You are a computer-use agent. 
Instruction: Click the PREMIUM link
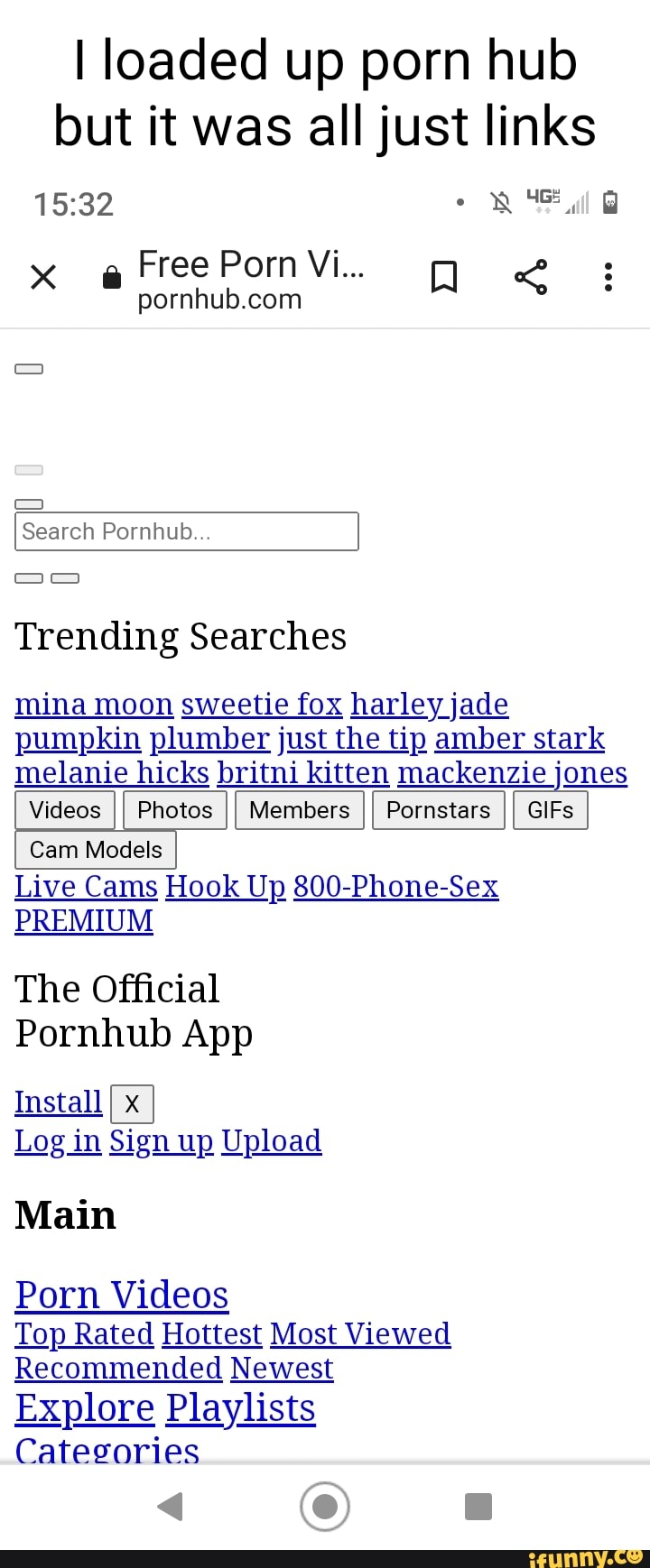[84, 921]
